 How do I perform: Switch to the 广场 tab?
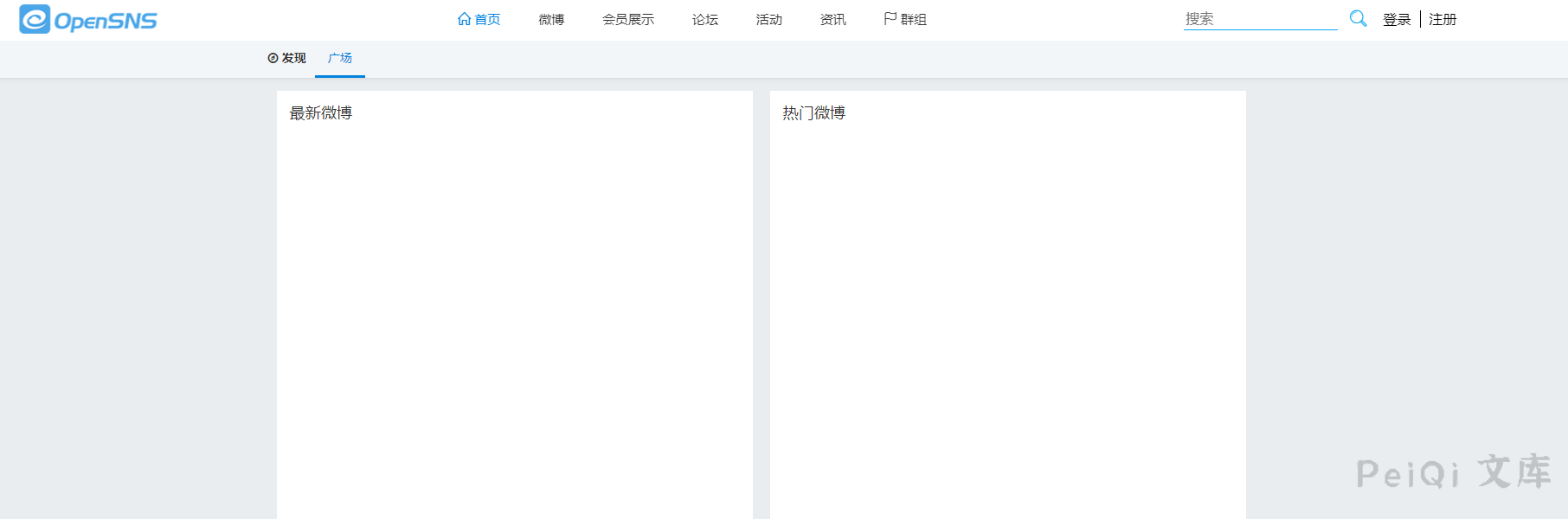[340, 58]
